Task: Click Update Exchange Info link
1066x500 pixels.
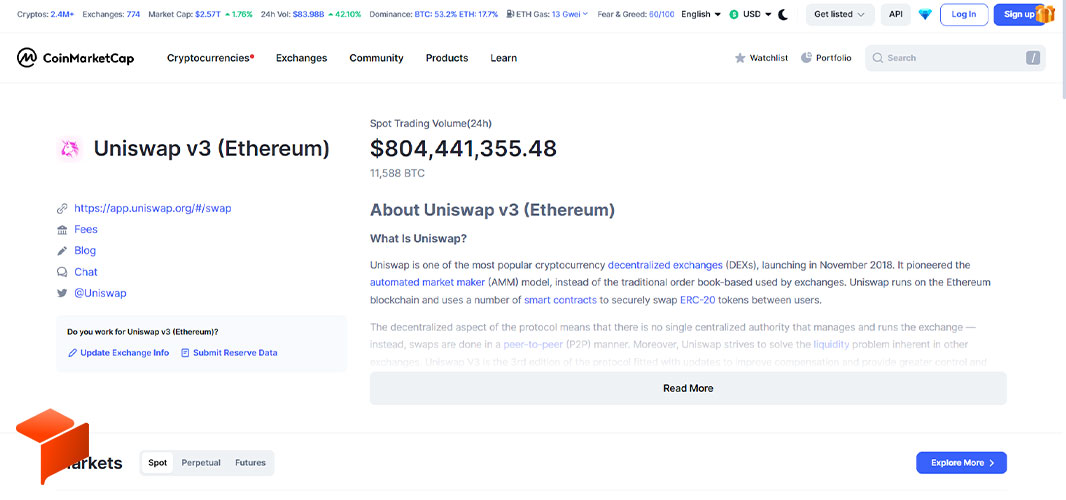Action: [x=119, y=352]
